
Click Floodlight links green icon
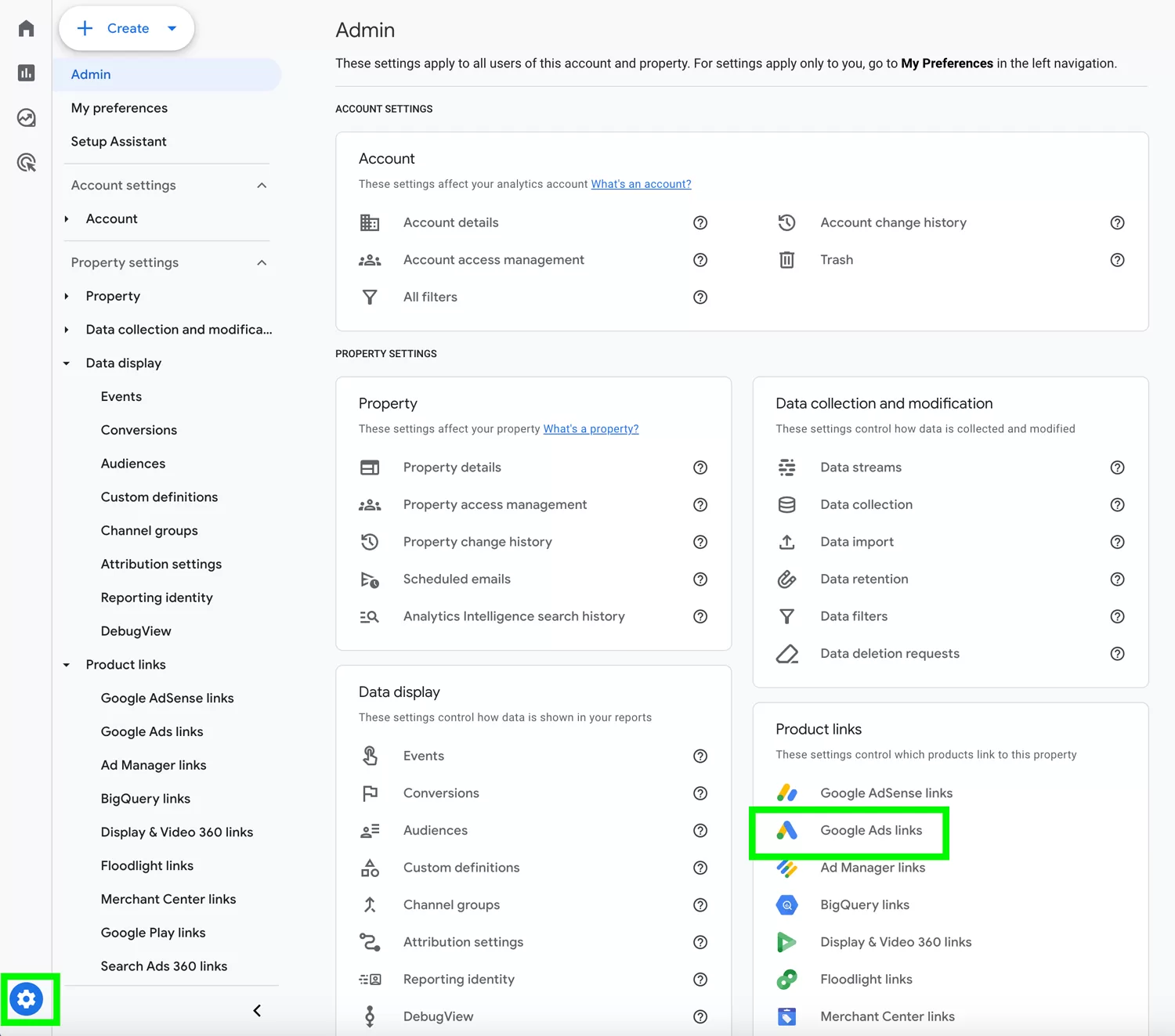[x=786, y=979]
